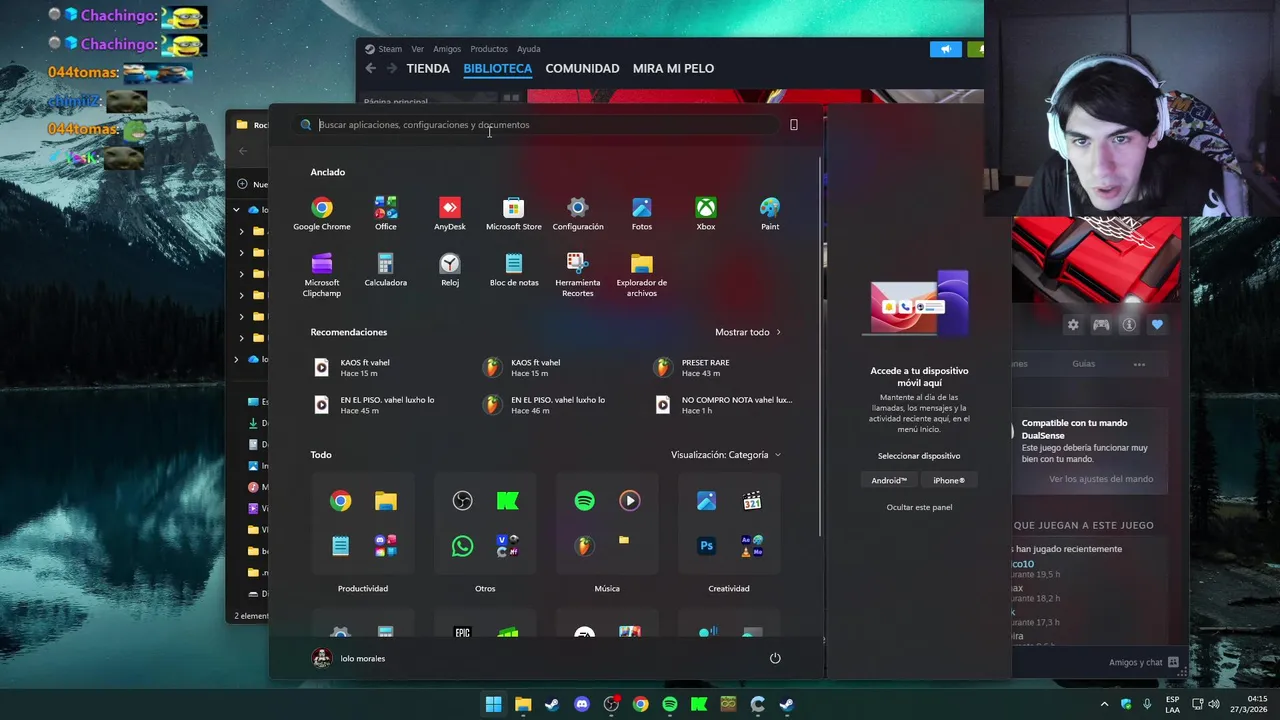Launch Herramienta Recortes snipping tool
Screen dimensions: 1280x720
(x=578, y=274)
